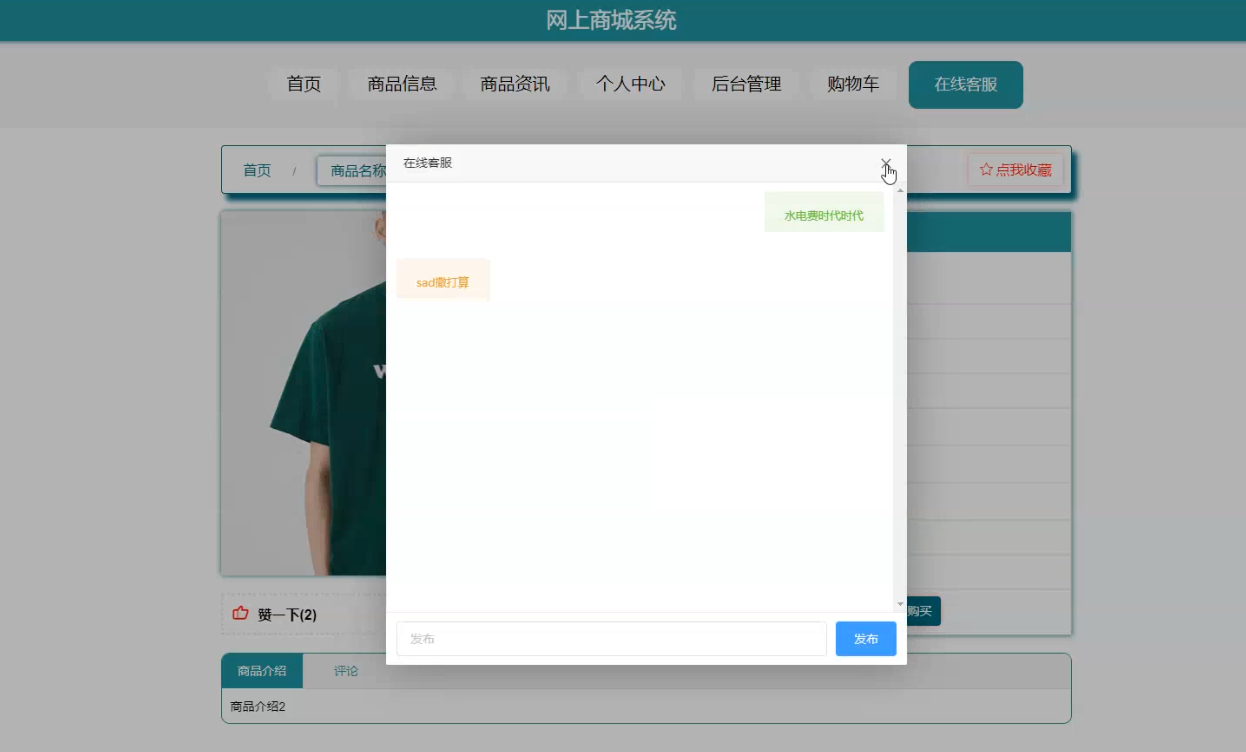Click the sad撒打算 chat message
1246x752 pixels.
pos(443,279)
